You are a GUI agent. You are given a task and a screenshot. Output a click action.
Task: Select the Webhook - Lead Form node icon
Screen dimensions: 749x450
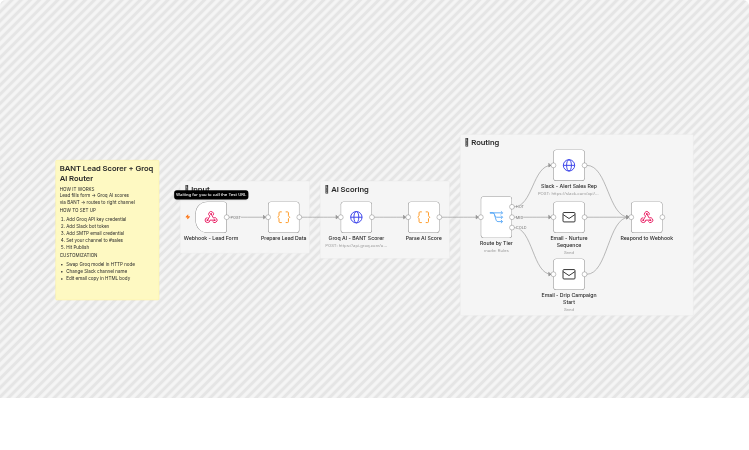click(x=211, y=217)
